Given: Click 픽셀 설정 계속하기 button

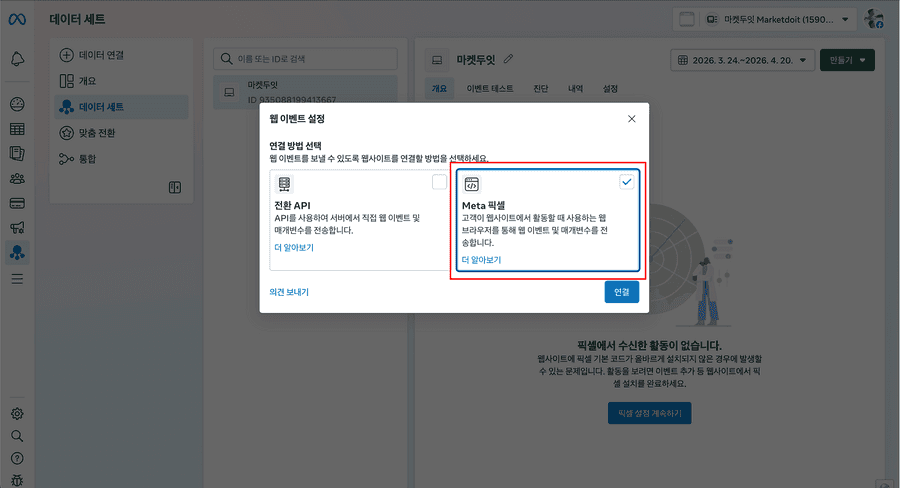Looking at the screenshot, I should point(649,413).
